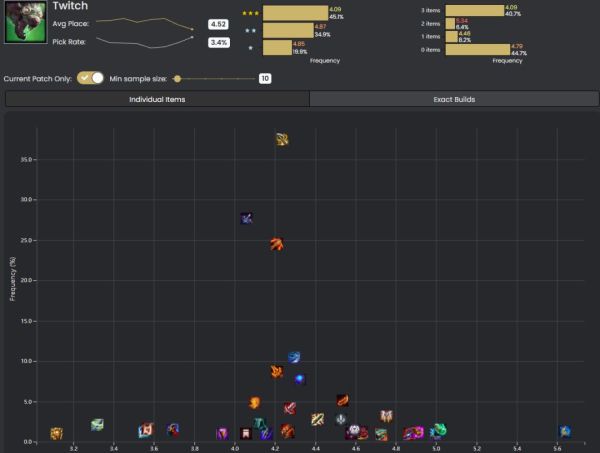Viewport: 600px width, 453px height.
Task: Click the dark purple item icon near 27.5% frequency
Action: 247,218
